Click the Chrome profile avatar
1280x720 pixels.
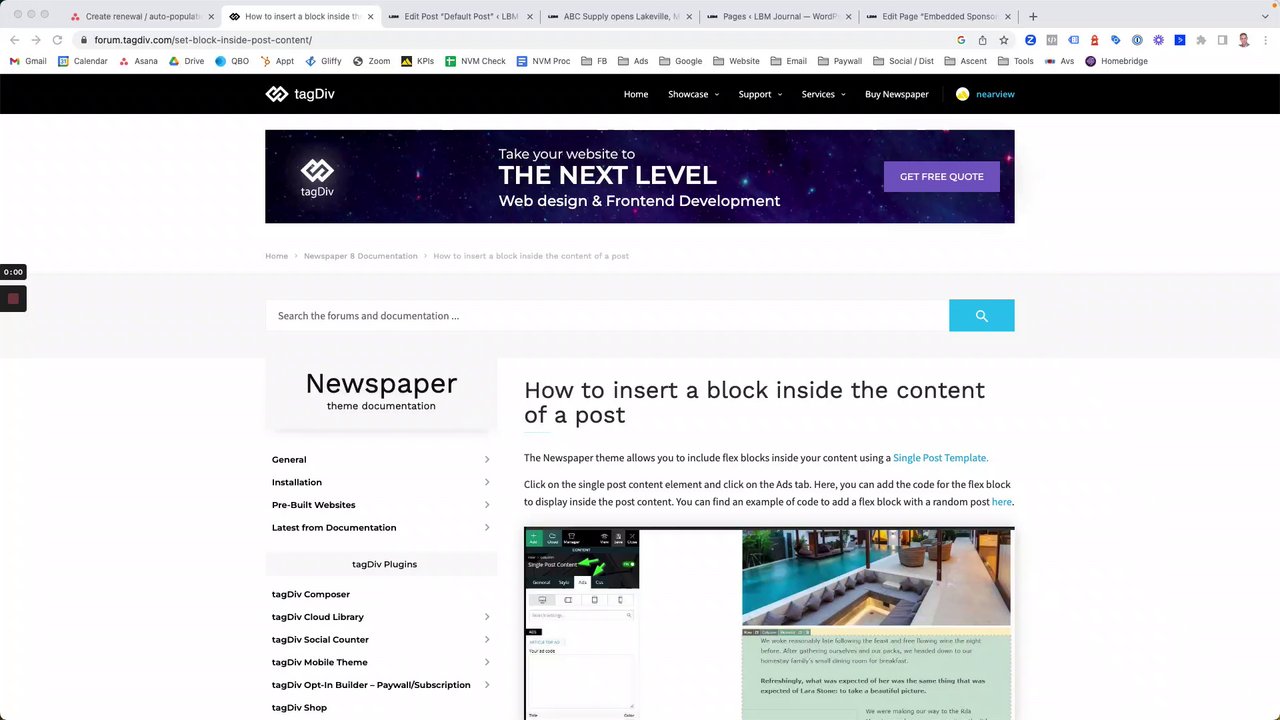(x=1244, y=40)
